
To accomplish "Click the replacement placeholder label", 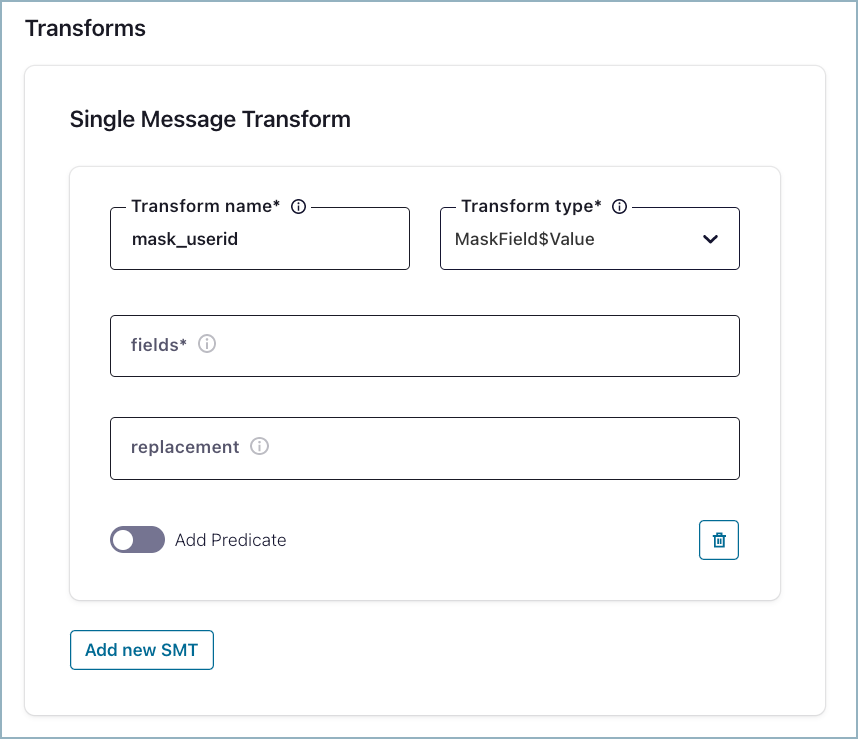I will point(185,447).
